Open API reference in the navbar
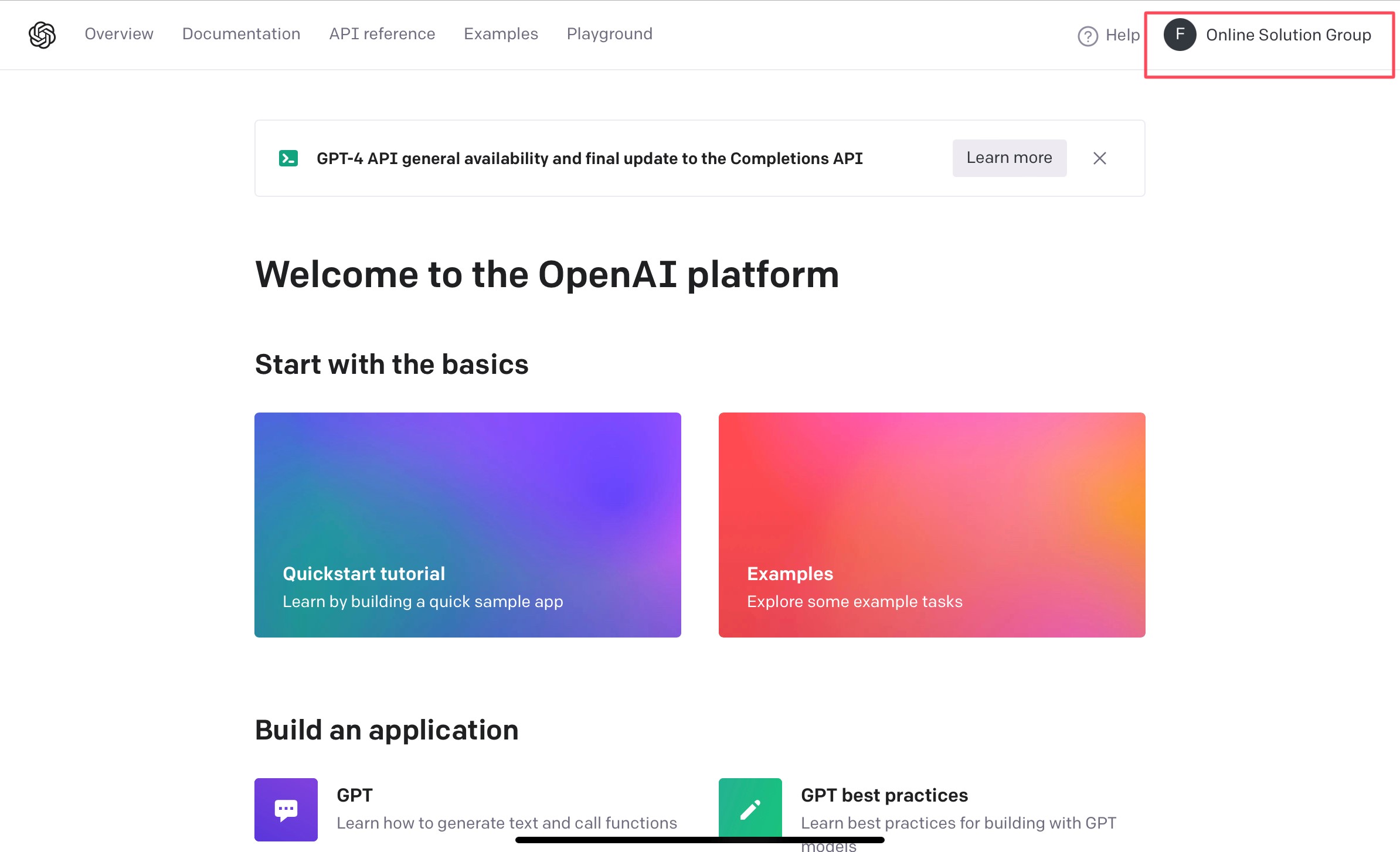This screenshot has height=852, width=1400. 382,34
